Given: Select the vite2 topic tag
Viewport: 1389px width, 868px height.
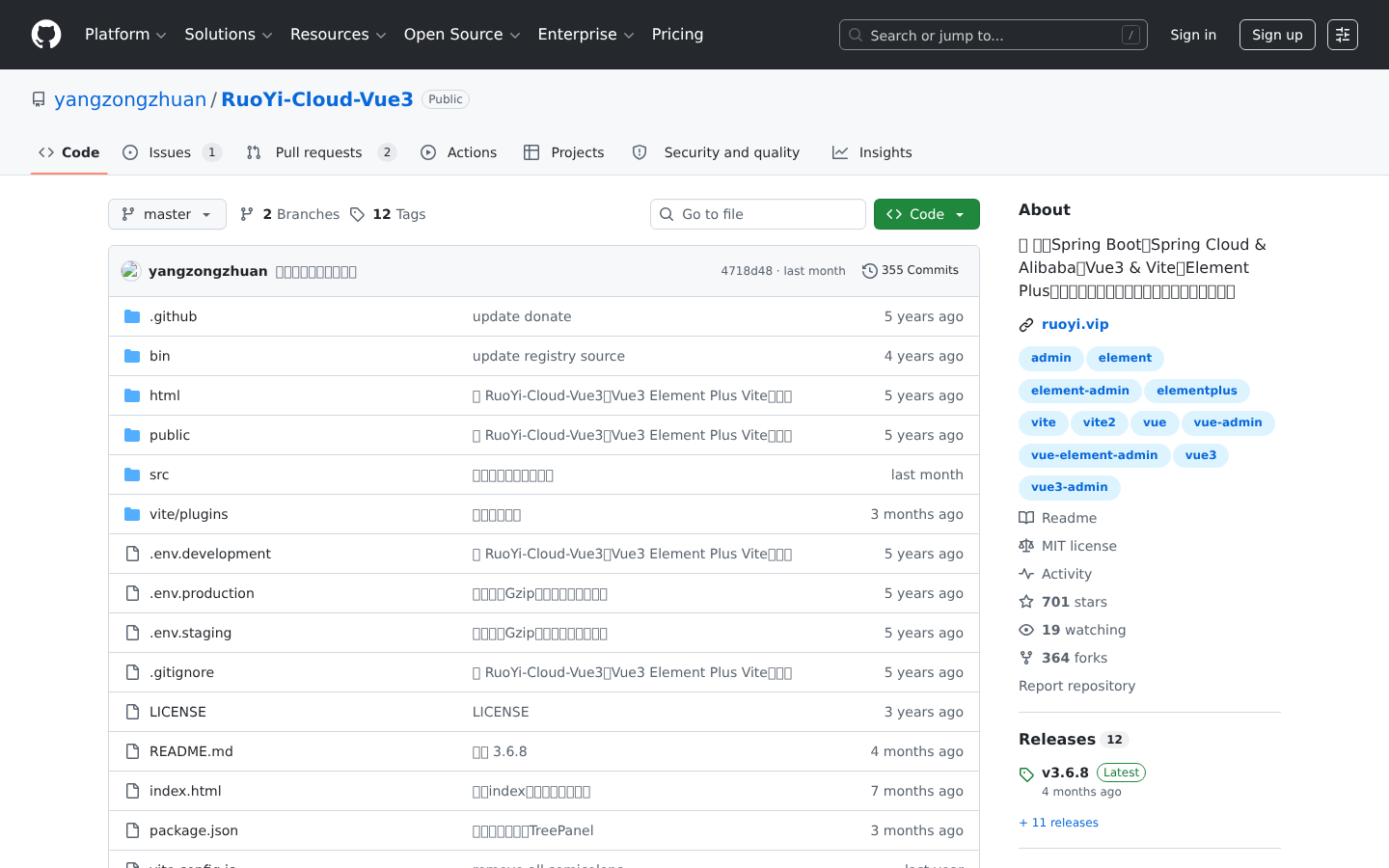Looking at the screenshot, I should (1099, 422).
